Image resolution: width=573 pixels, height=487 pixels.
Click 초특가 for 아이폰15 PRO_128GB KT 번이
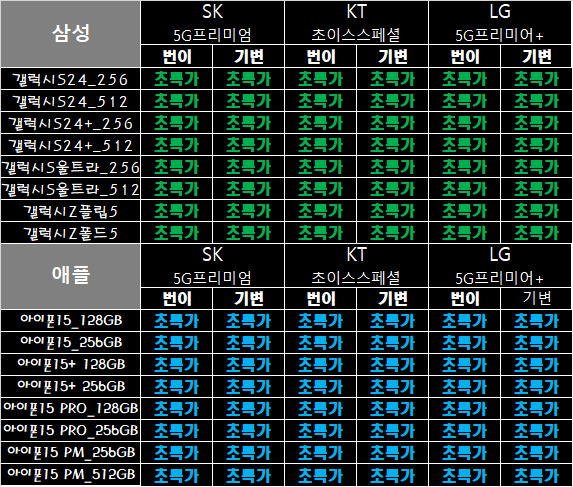pyautogui.click(x=320, y=408)
